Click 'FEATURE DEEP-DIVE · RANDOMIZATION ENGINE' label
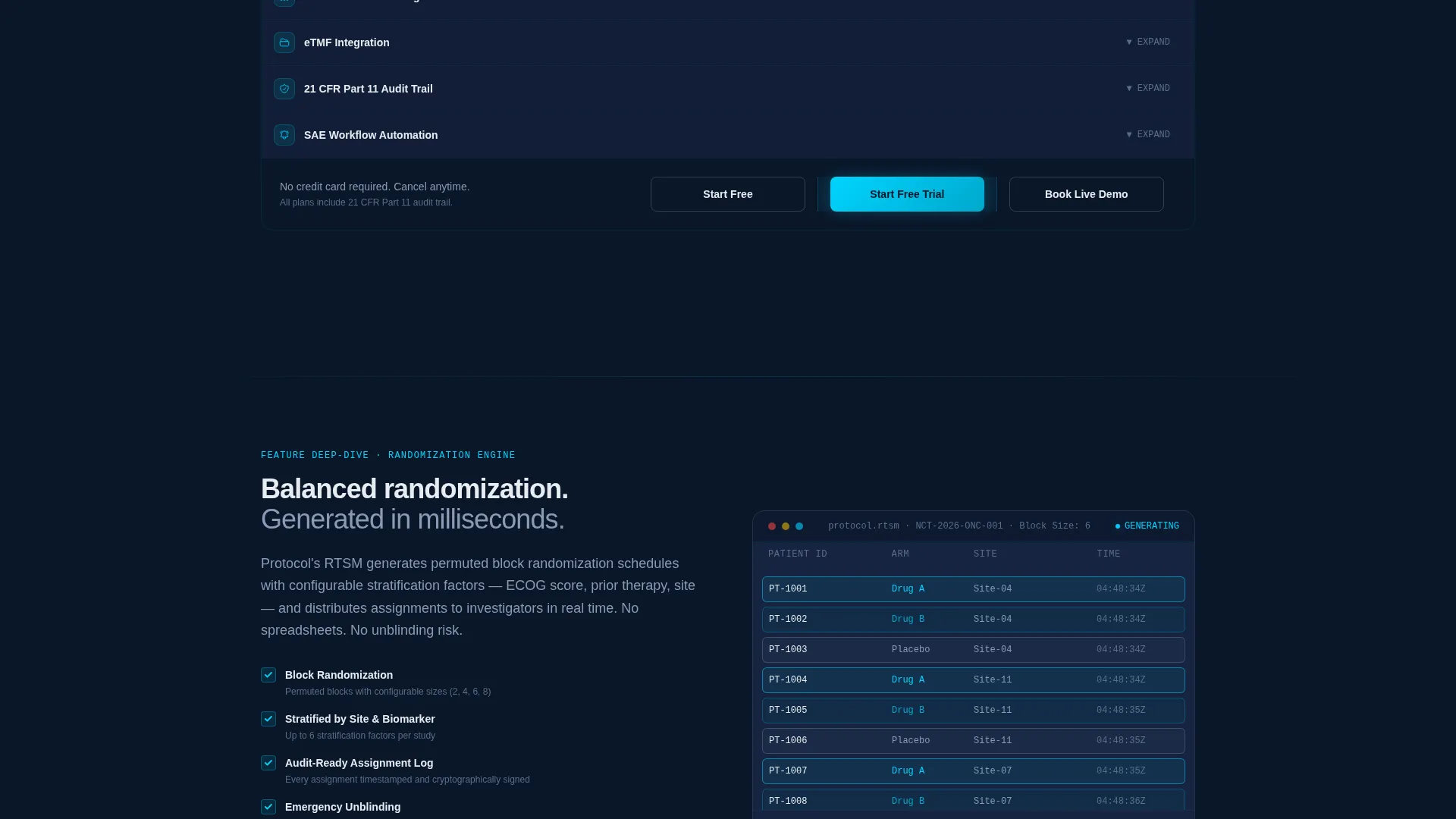1456x819 pixels. click(x=388, y=456)
